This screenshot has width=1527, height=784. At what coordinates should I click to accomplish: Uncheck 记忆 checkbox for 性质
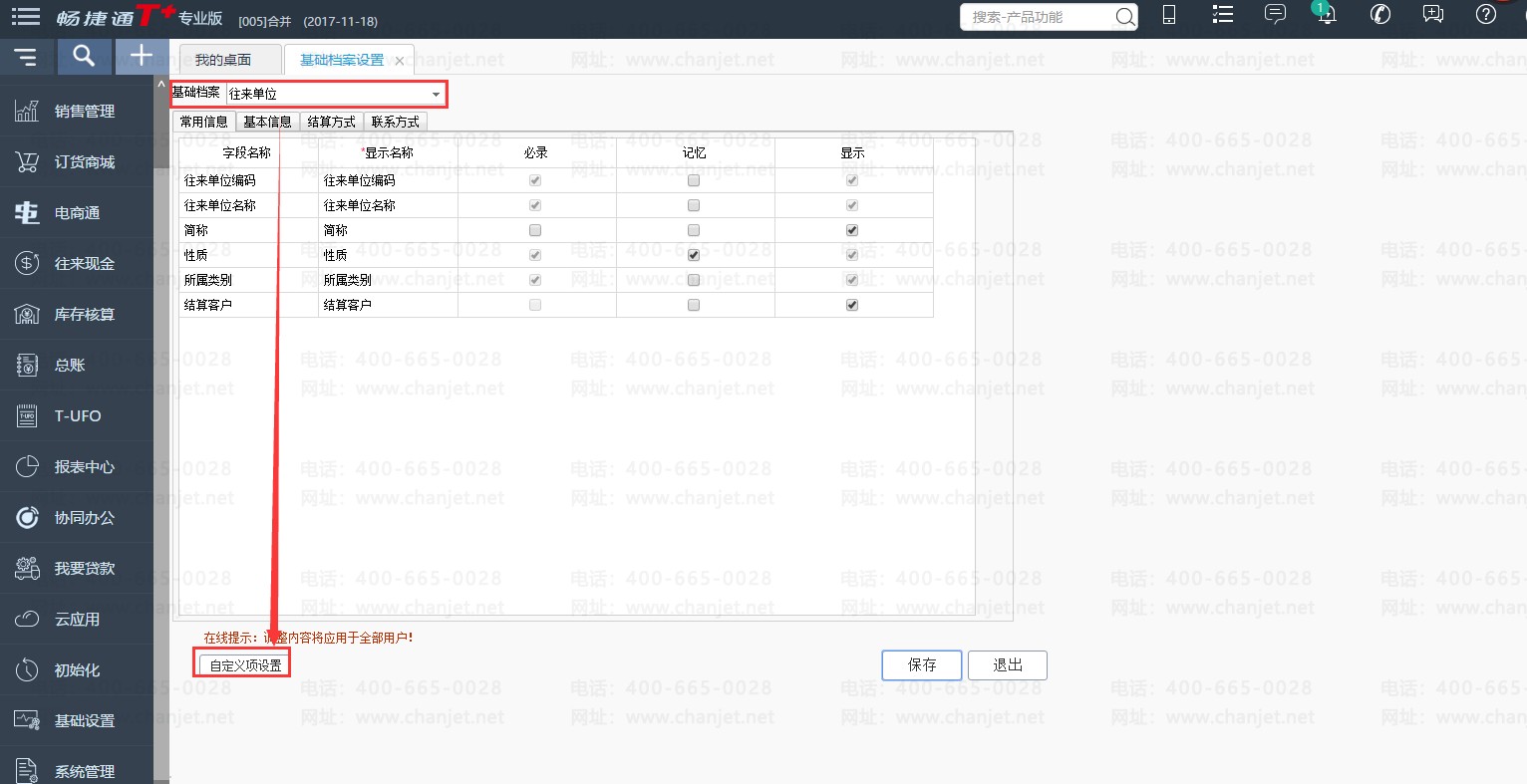[x=694, y=255]
